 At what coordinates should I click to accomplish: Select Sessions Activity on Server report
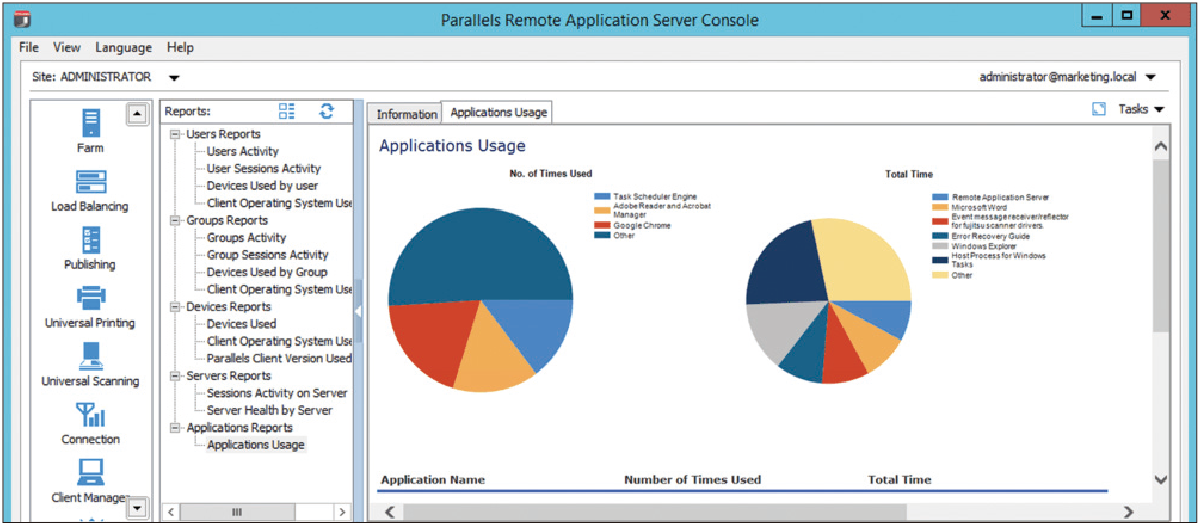pyautogui.click(x=277, y=393)
